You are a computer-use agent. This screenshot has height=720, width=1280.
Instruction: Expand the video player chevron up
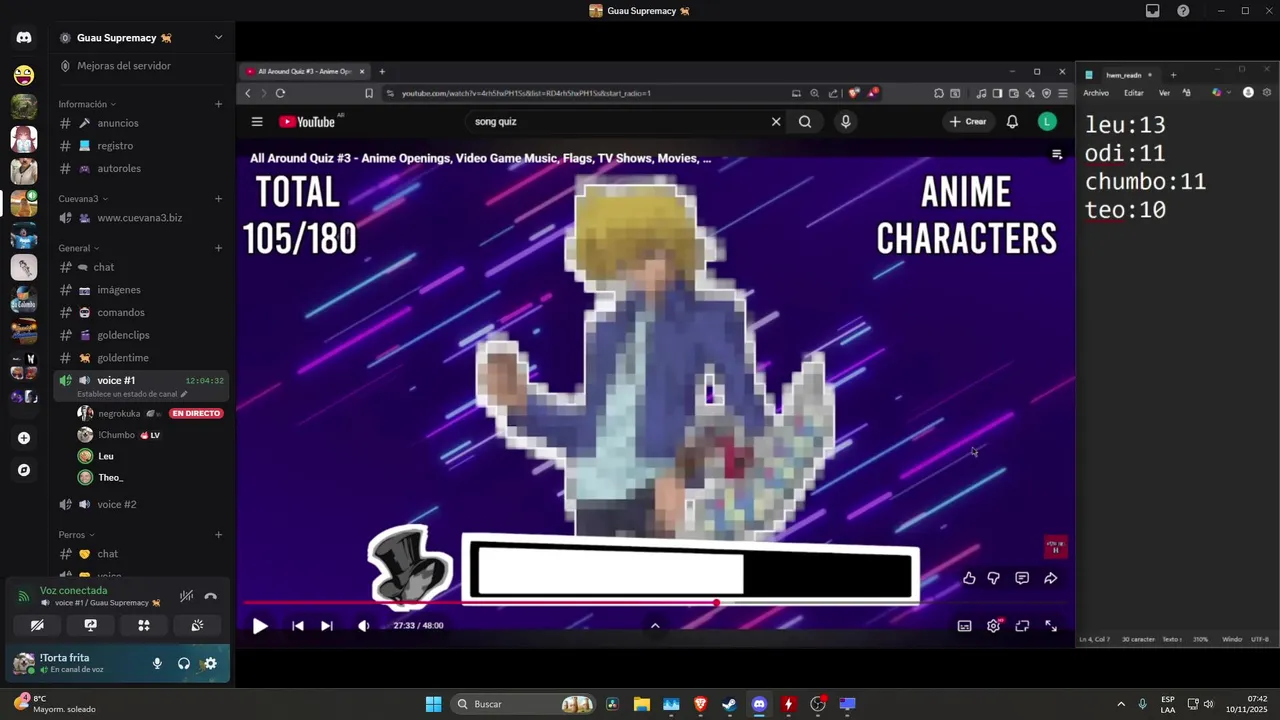pos(655,626)
